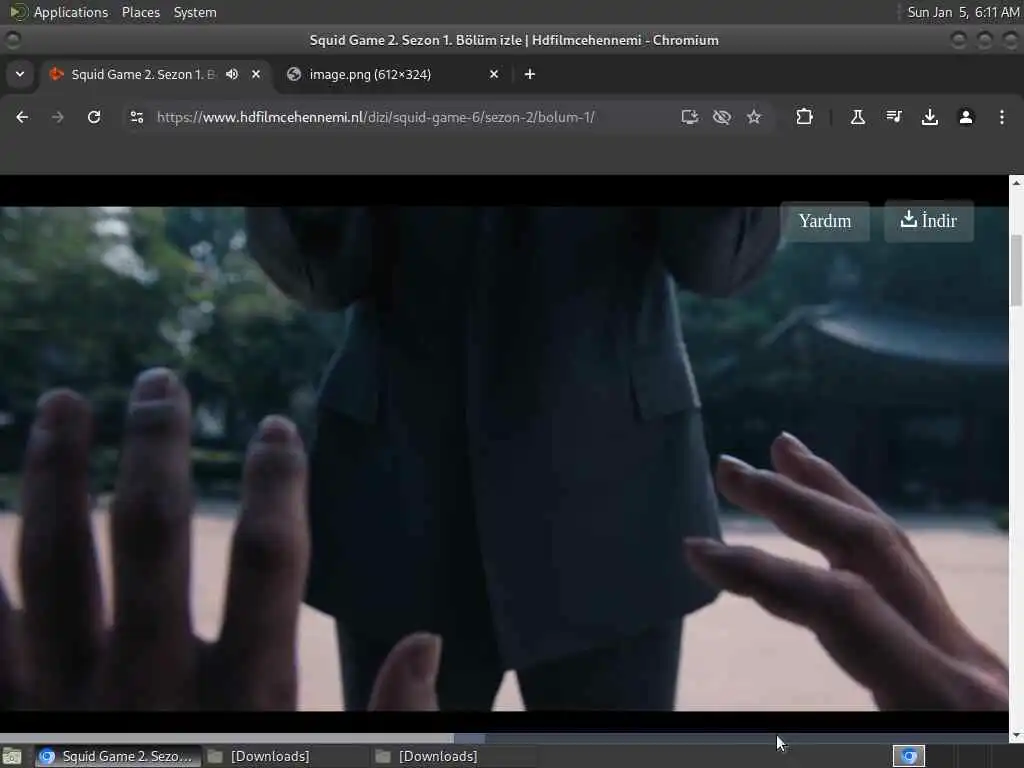Mute the Squid Game tab audio
Image resolution: width=1024 pixels, height=768 pixels.
click(x=232, y=74)
